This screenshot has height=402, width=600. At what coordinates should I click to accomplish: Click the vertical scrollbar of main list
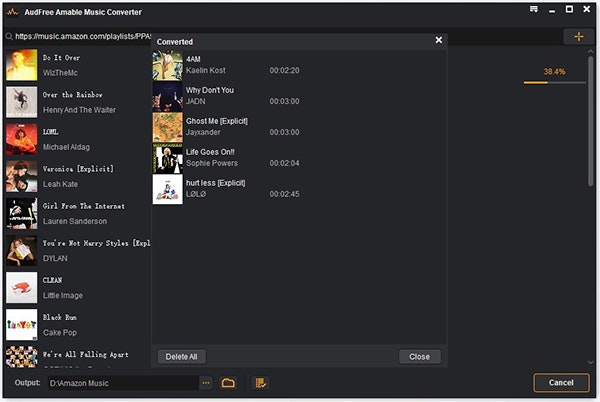pyautogui.click(x=591, y=121)
